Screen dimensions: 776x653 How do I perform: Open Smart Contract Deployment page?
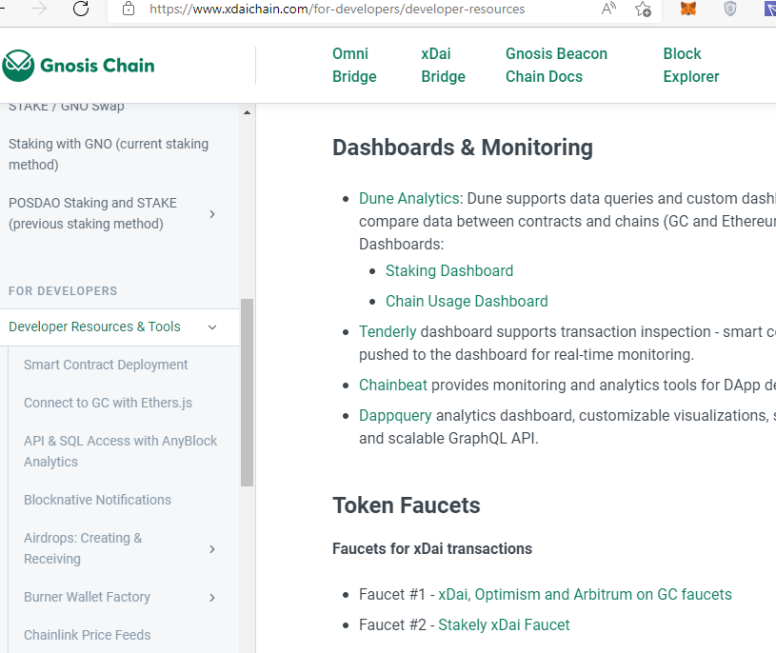106,365
